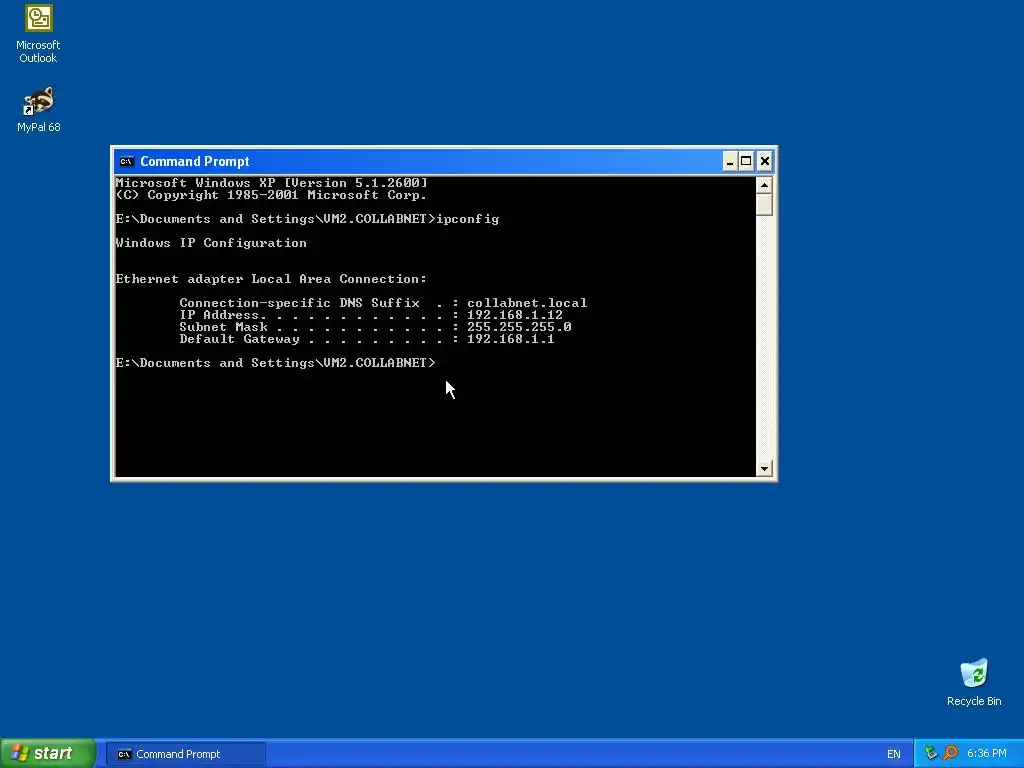Click the collabnet.local DNS suffix value
Viewport: 1024px width, 768px height.
(527, 303)
